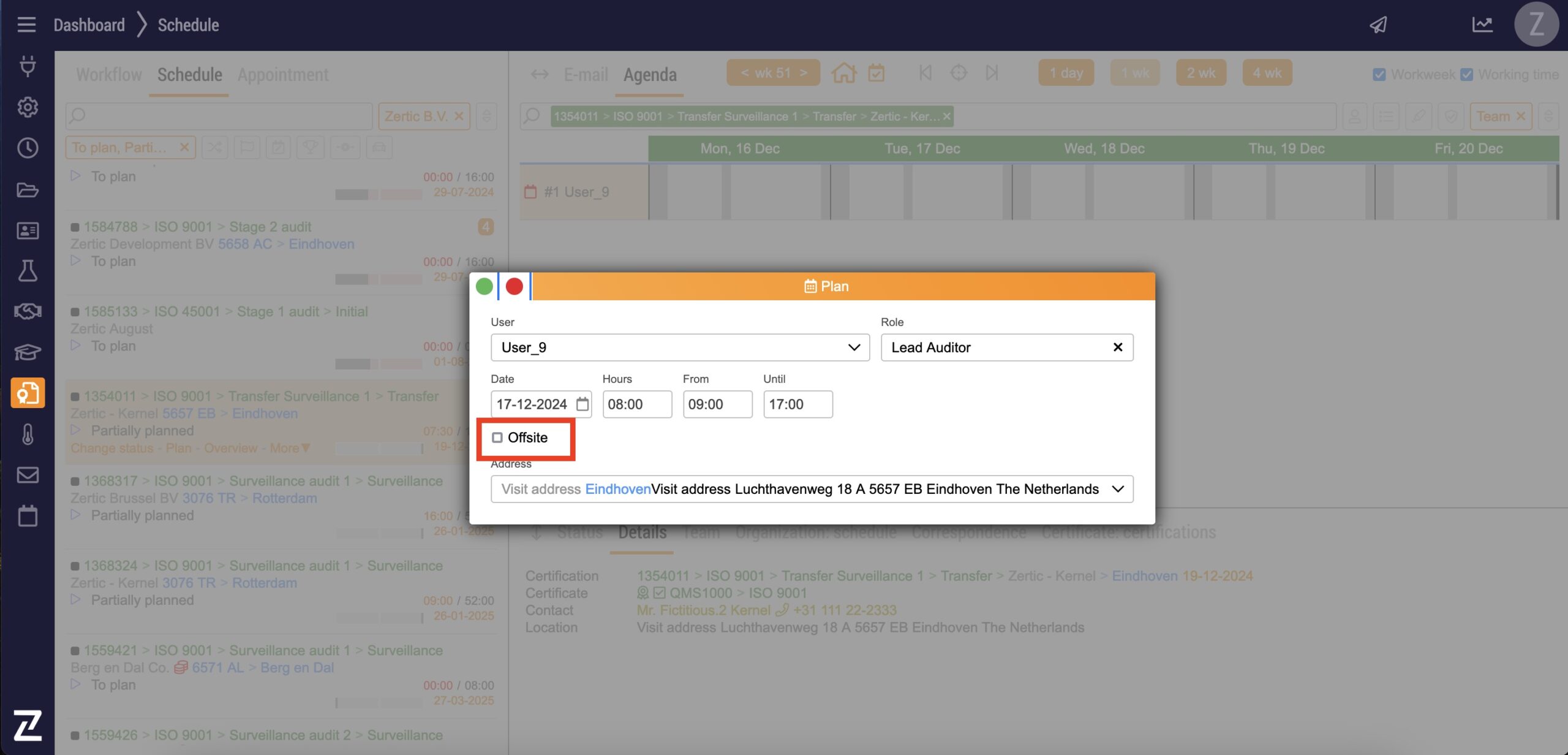Toggle the Working time checkbox
Image resolution: width=1568 pixels, height=755 pixels.
[x=1466, y=75]
